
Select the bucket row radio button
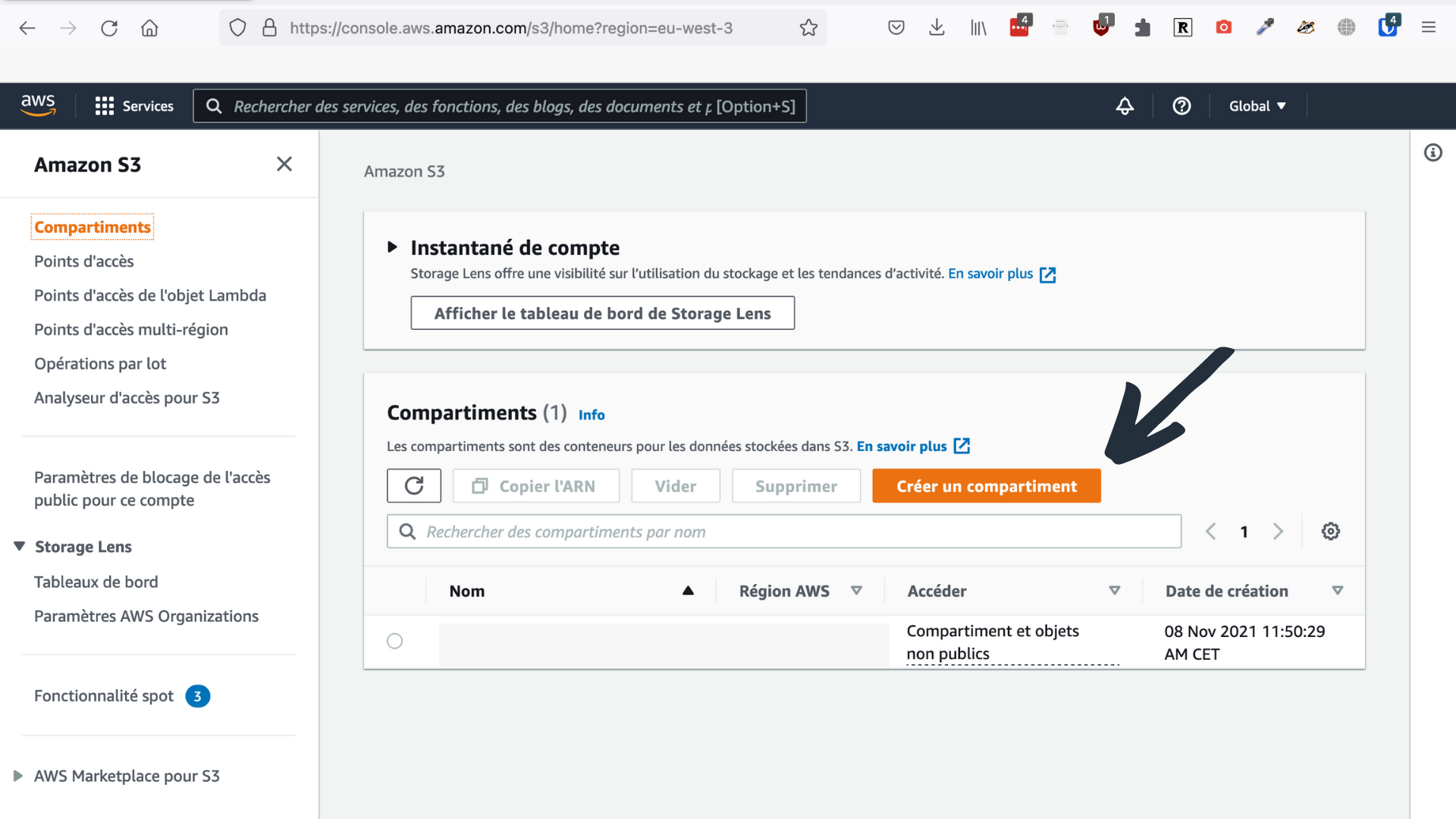(394, 641)
